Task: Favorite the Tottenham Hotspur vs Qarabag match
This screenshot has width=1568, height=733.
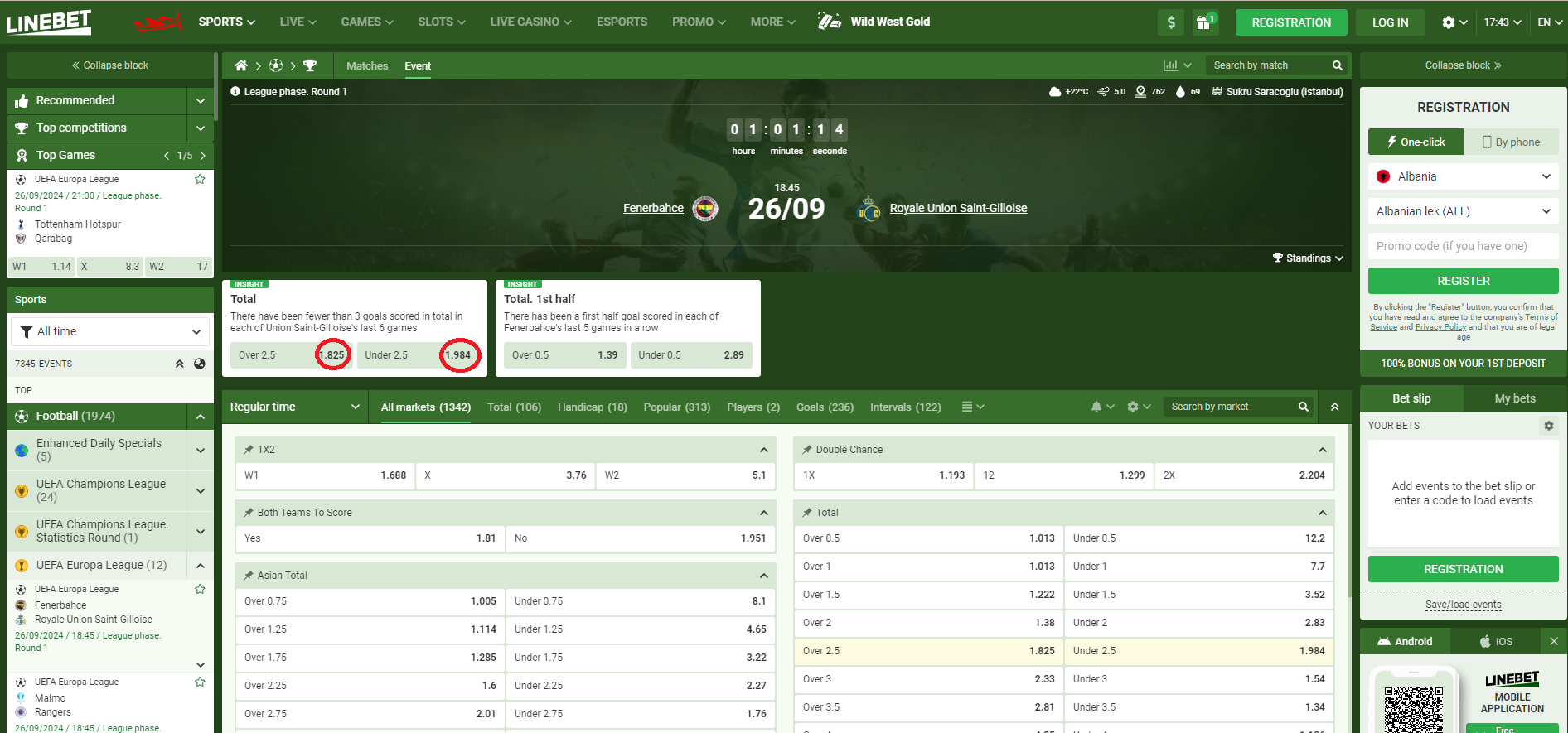Action: click(x=200, y=179)
